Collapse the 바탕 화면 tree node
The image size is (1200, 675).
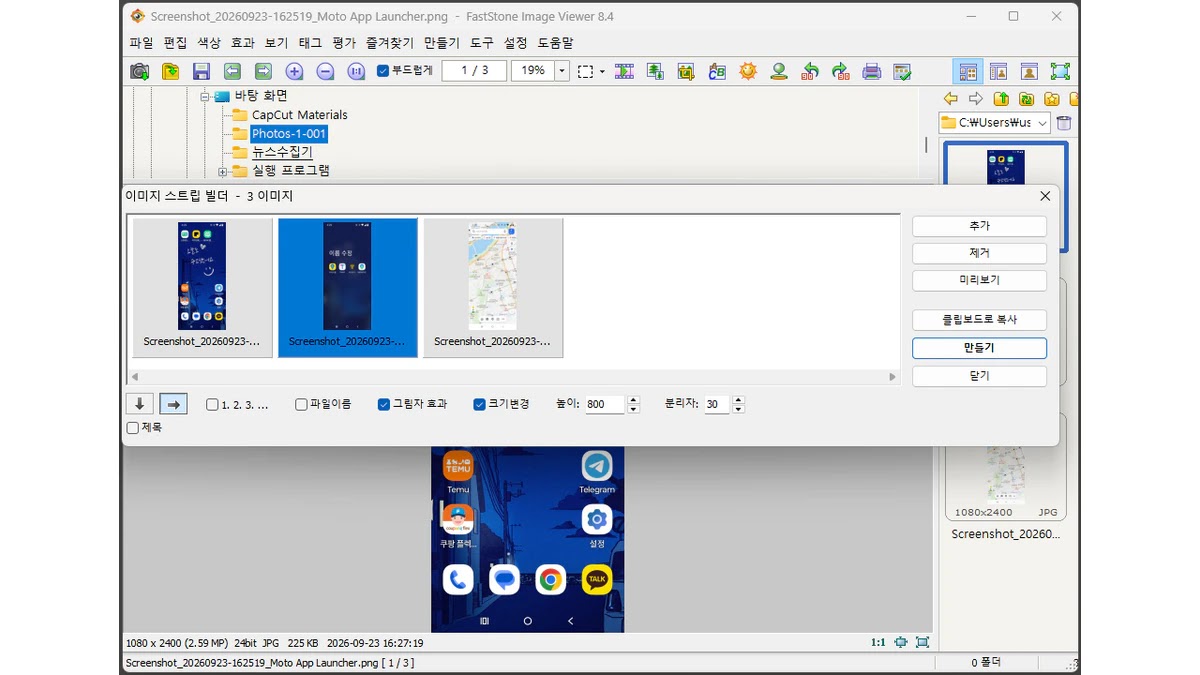pyautogui.click(x=203, y=96)
